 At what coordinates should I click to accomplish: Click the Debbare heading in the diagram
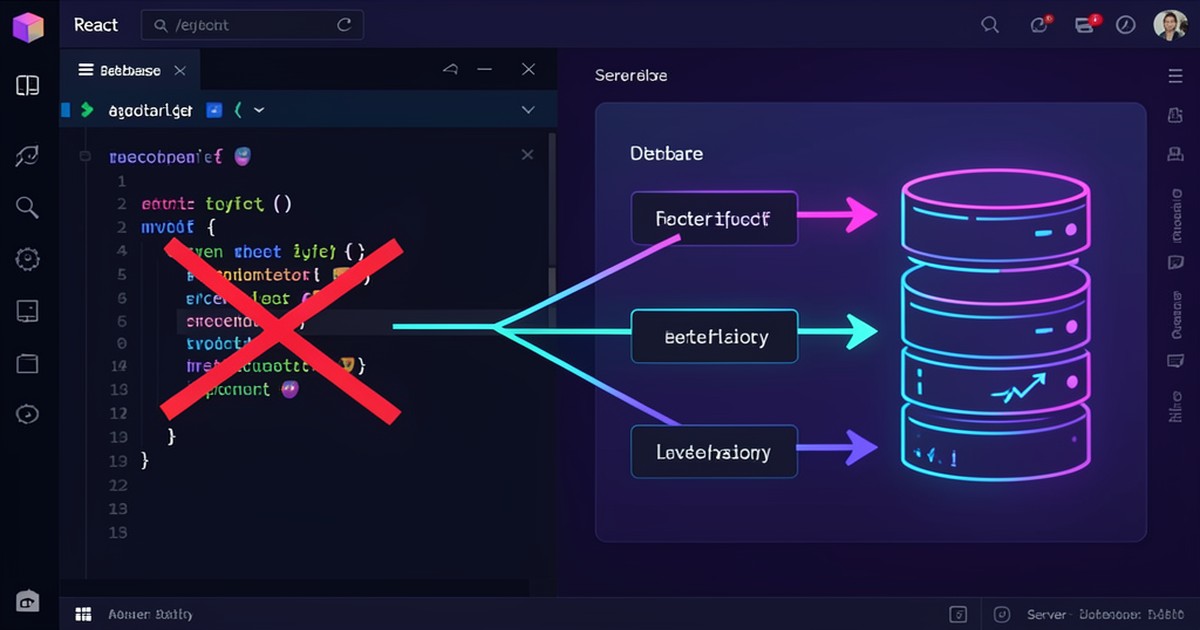[x=666, y=154]
